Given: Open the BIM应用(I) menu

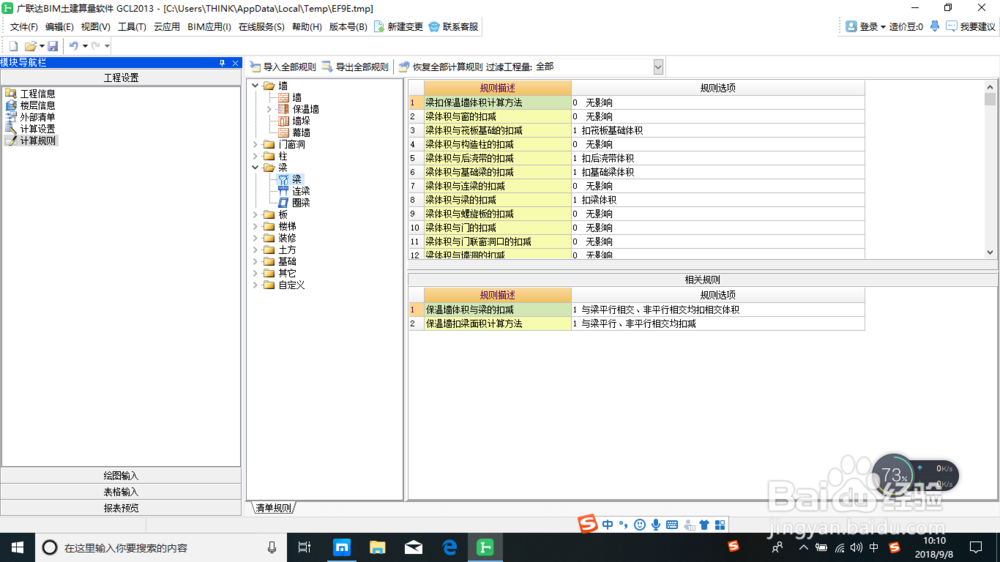Looking at the screenshot, I should [209, 27].
